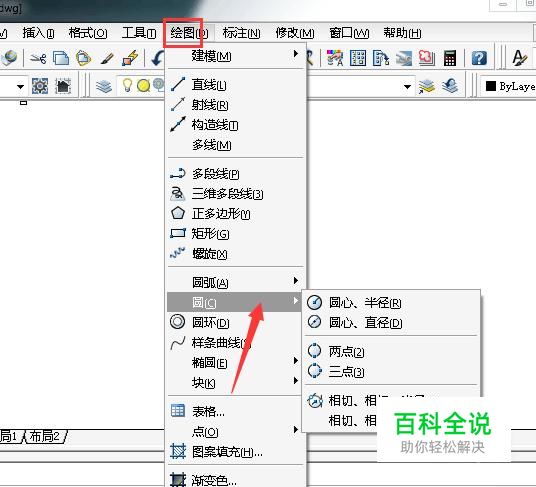The image size is (536, 487).
Task: Select the highlighted 圆(C) circle entry
Action: pyautogui.click(x=234, y=302)
